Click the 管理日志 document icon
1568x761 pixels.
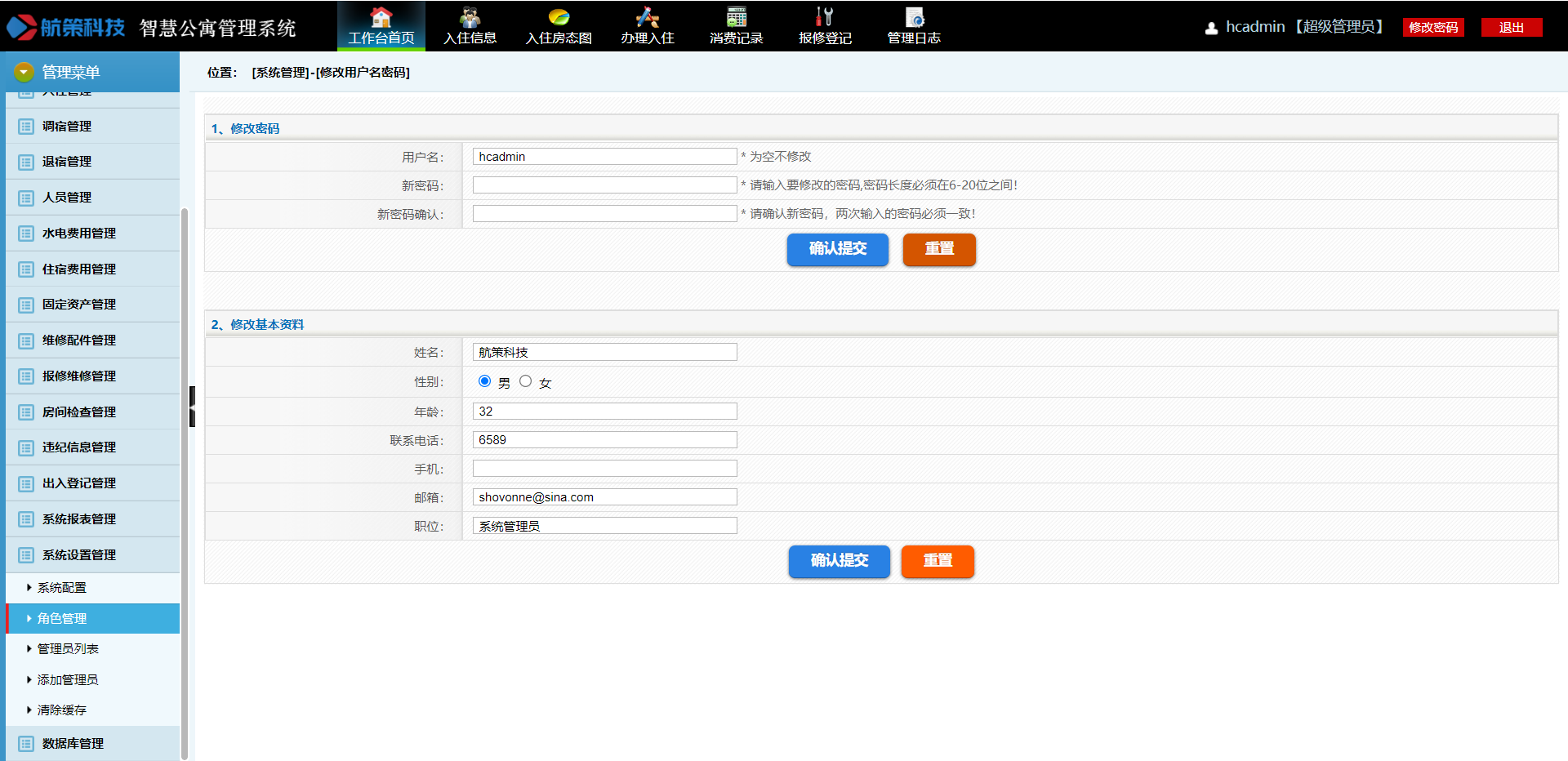coord(914,17)
